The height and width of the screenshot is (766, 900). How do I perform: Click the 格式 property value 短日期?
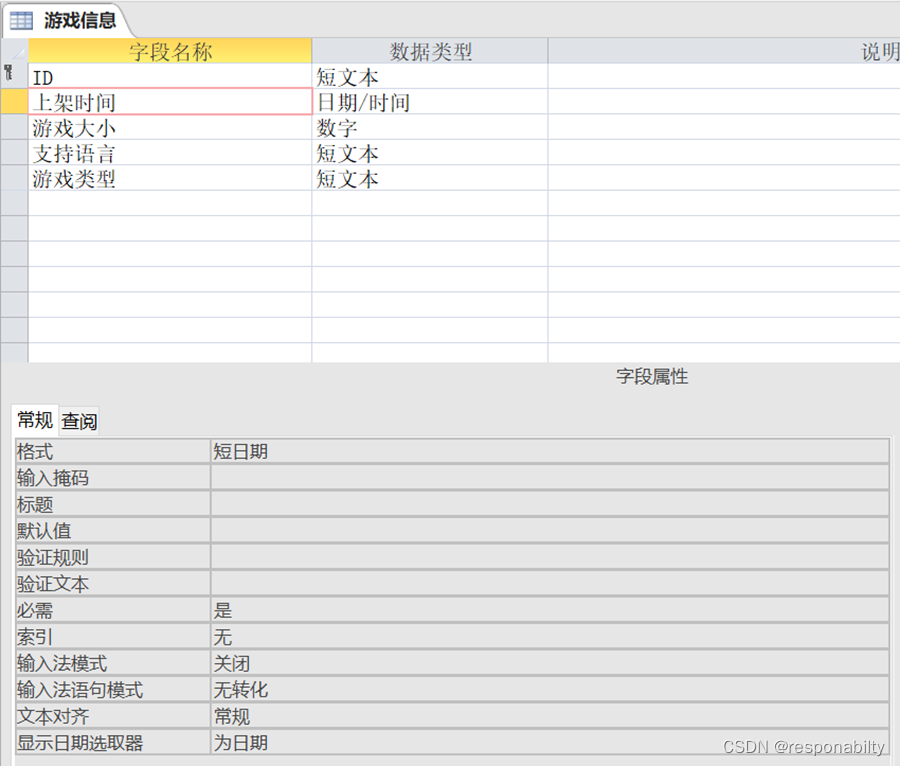pyautogui.click(x=550, y=452)
